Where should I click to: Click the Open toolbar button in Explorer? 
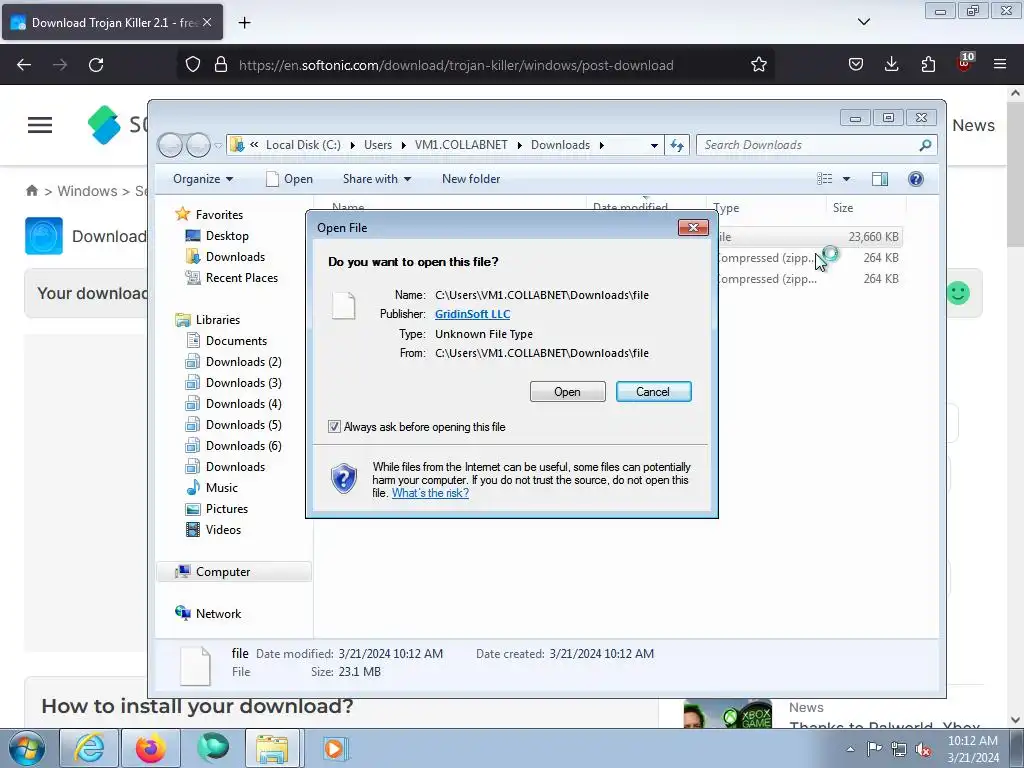coord(289,179)
